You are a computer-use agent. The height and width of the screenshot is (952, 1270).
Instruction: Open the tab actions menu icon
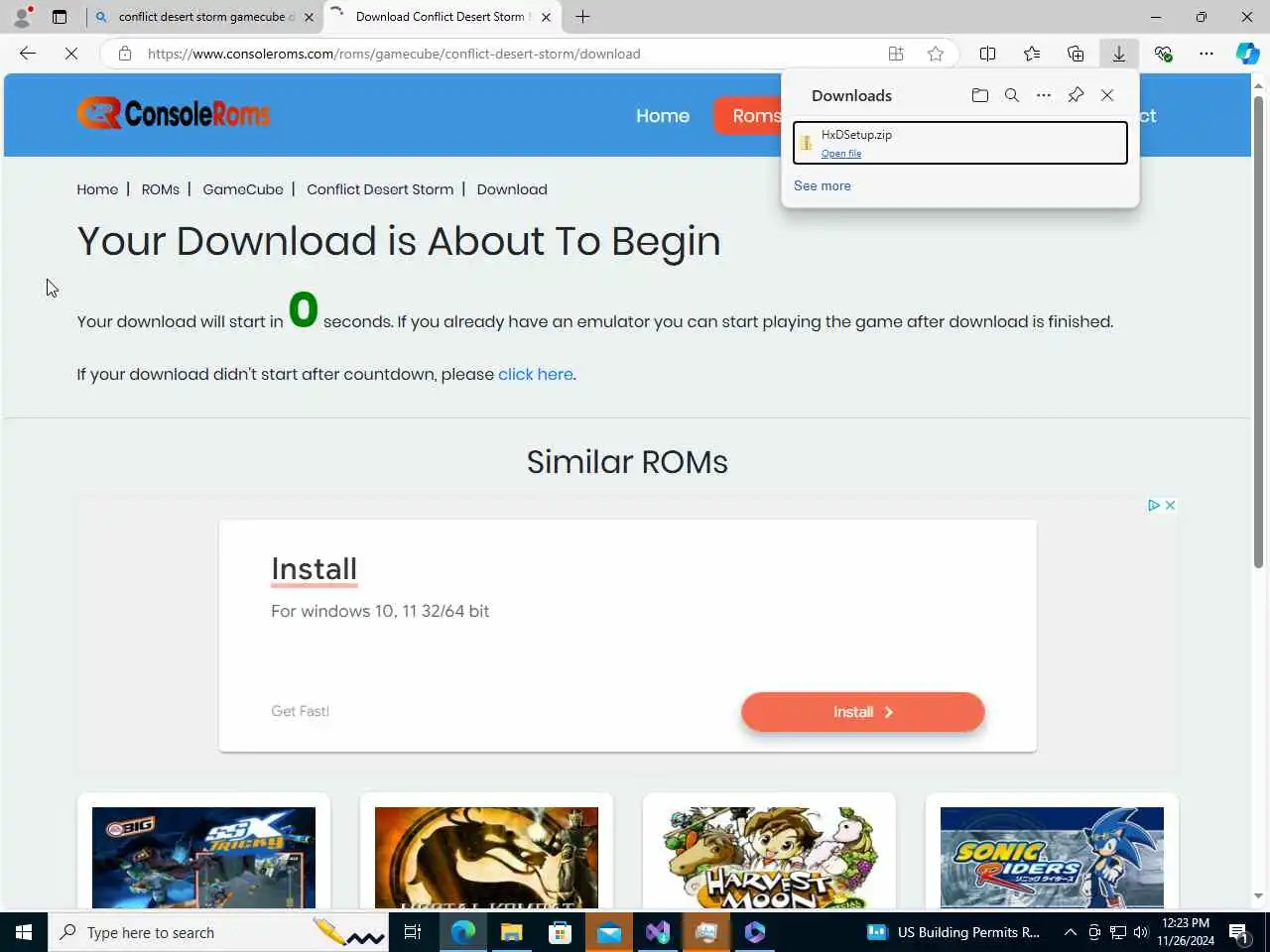[x=60, y=17]
